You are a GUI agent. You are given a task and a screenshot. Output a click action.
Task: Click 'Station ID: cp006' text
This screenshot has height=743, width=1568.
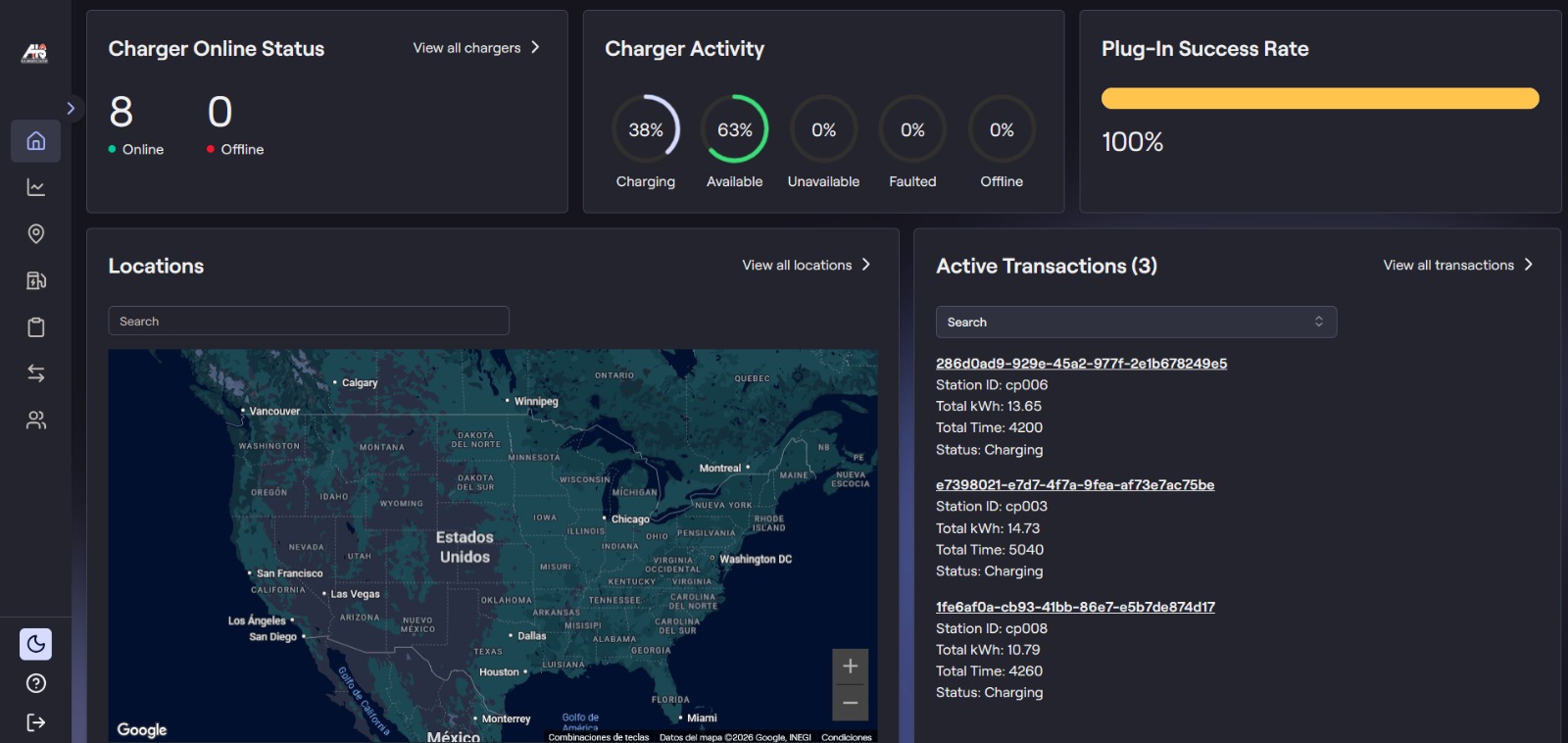coord(992,384)
